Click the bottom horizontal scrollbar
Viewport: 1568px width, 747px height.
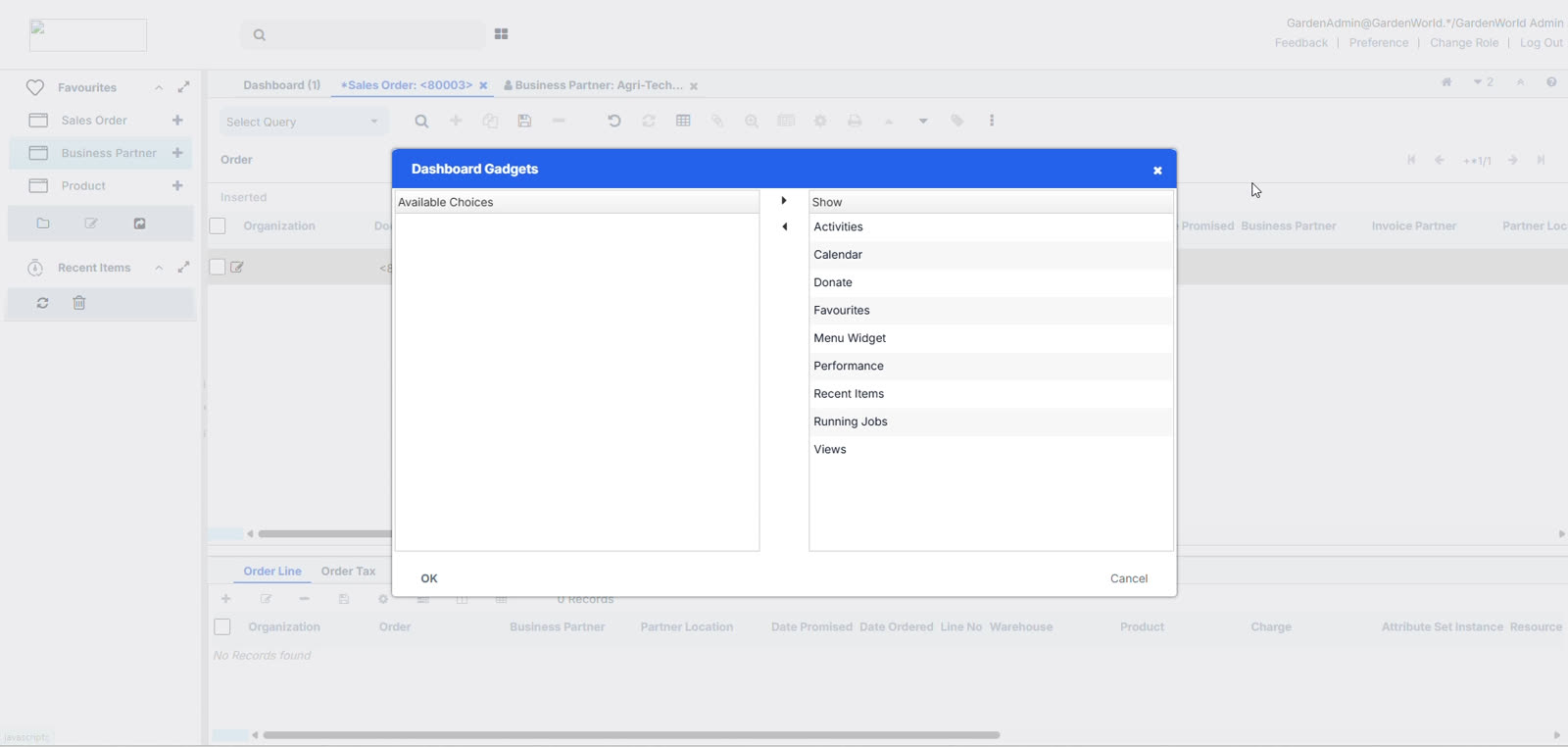click(x=631, y=735)
